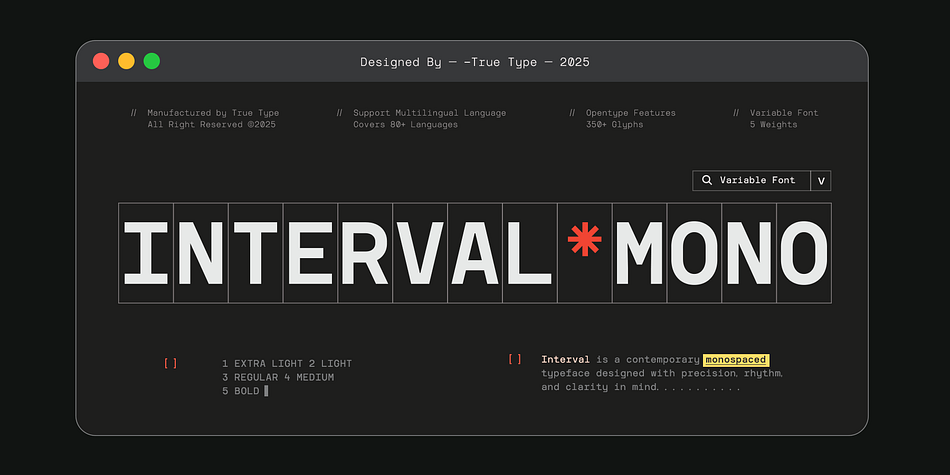Click the red brackets beside the weights list
Image resolution: width=950 pixels, height=475 pixels.
[170, 364]
